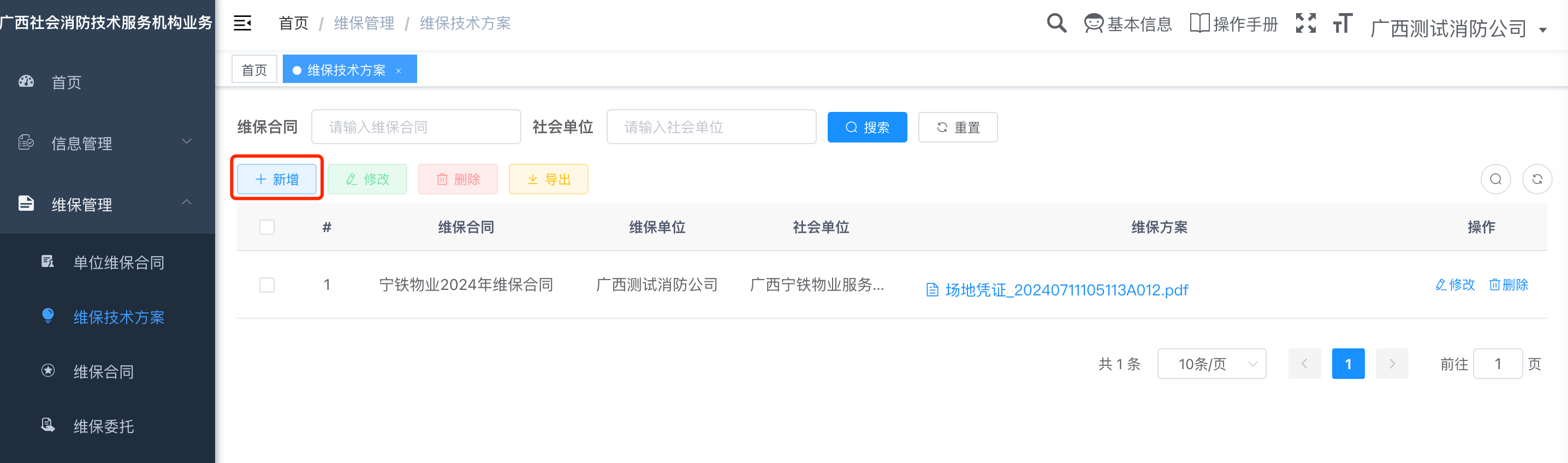Close the 维保技术方案 tab
The height and width of the screenshot is (463, 1568).
coord(399,70)
